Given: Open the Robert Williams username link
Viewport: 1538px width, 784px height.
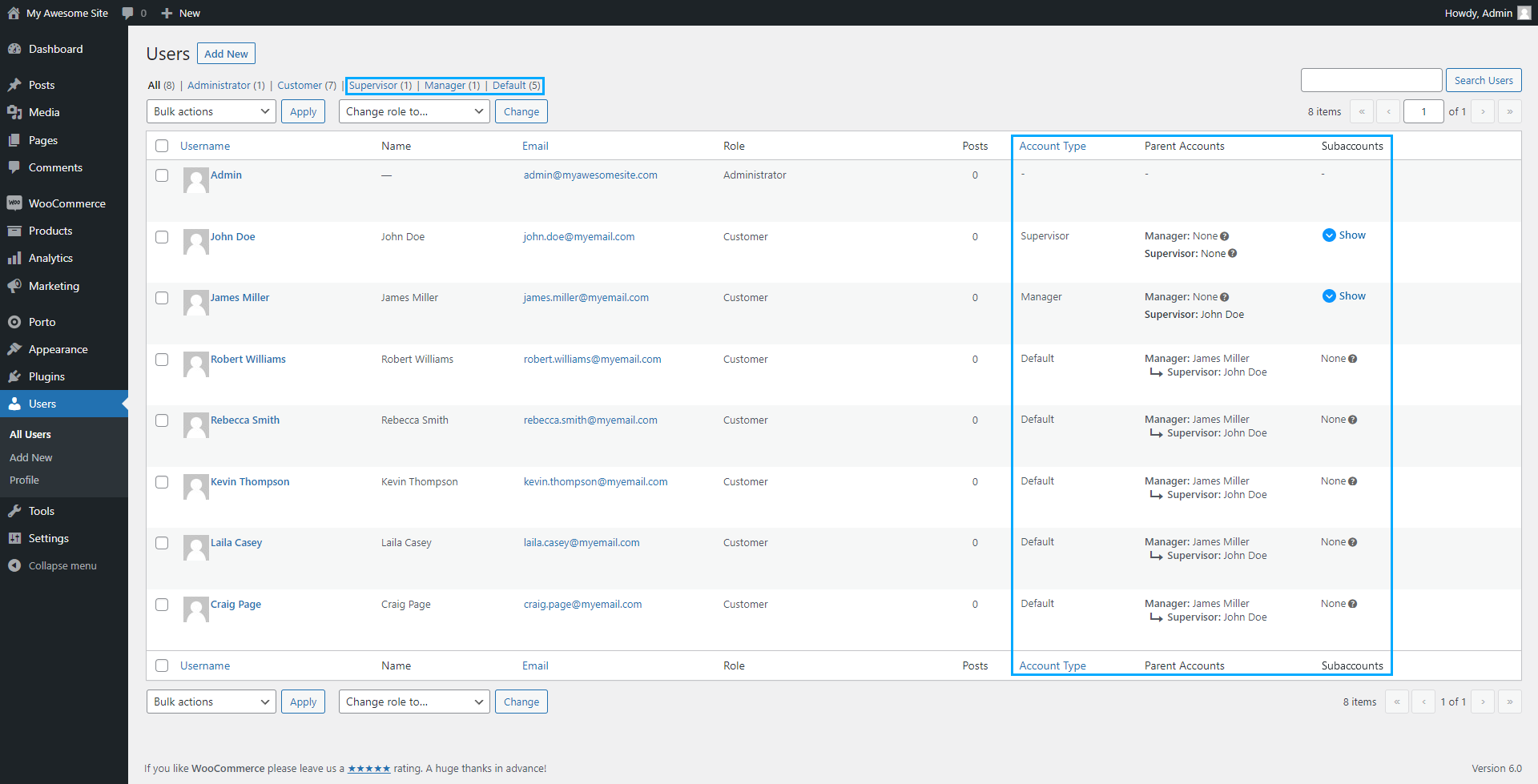Looking at the screenshot, I should (248, 359).
